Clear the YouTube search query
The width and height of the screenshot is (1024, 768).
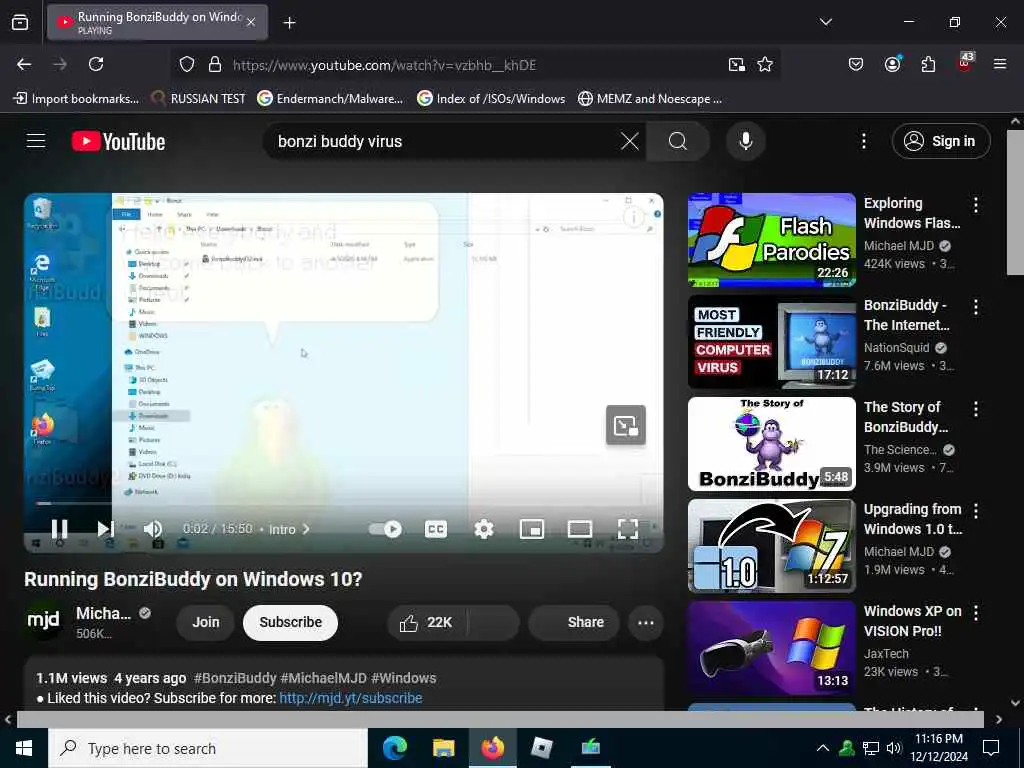(x=630, y=141)
